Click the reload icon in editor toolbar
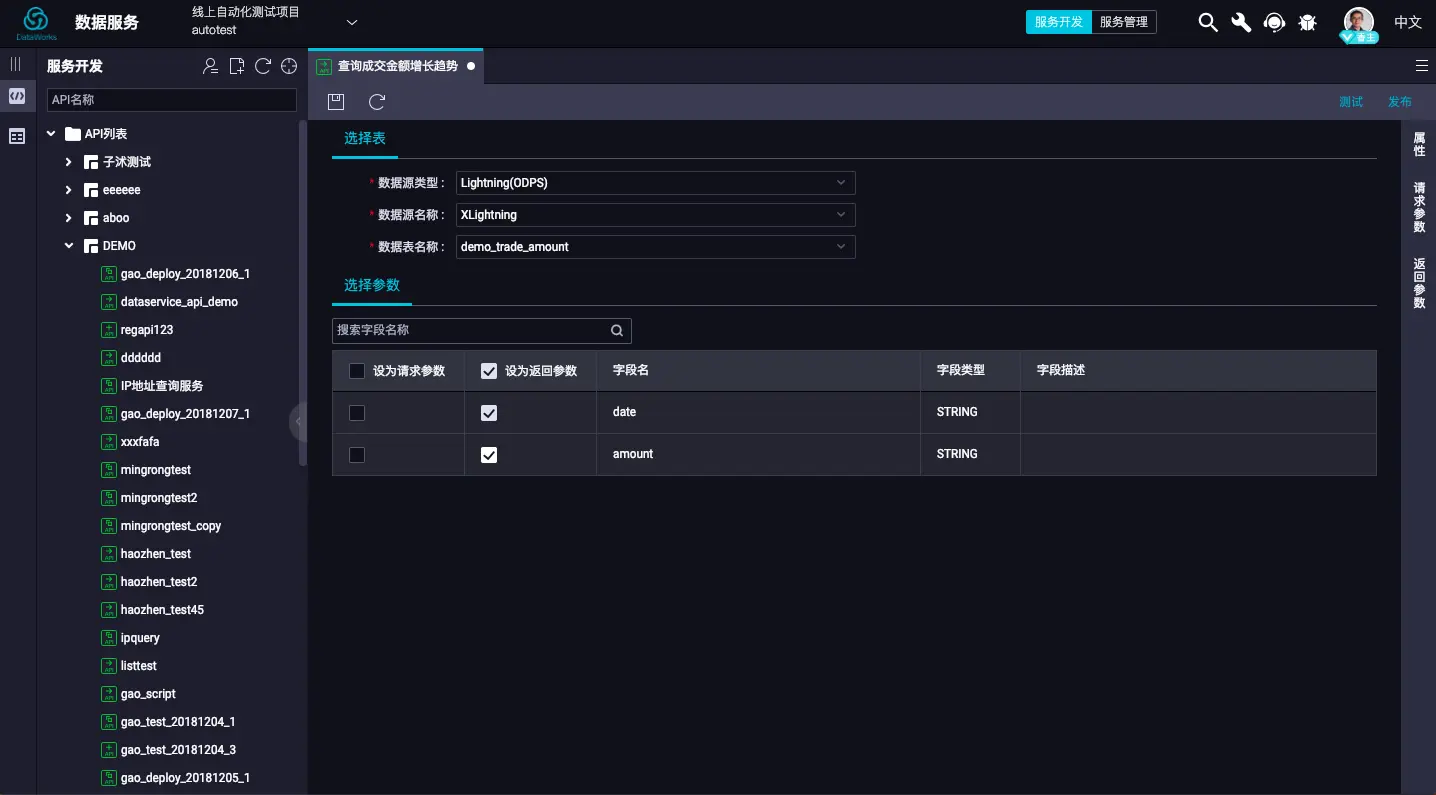This screenshot has height=795, width=1436. 377,101
